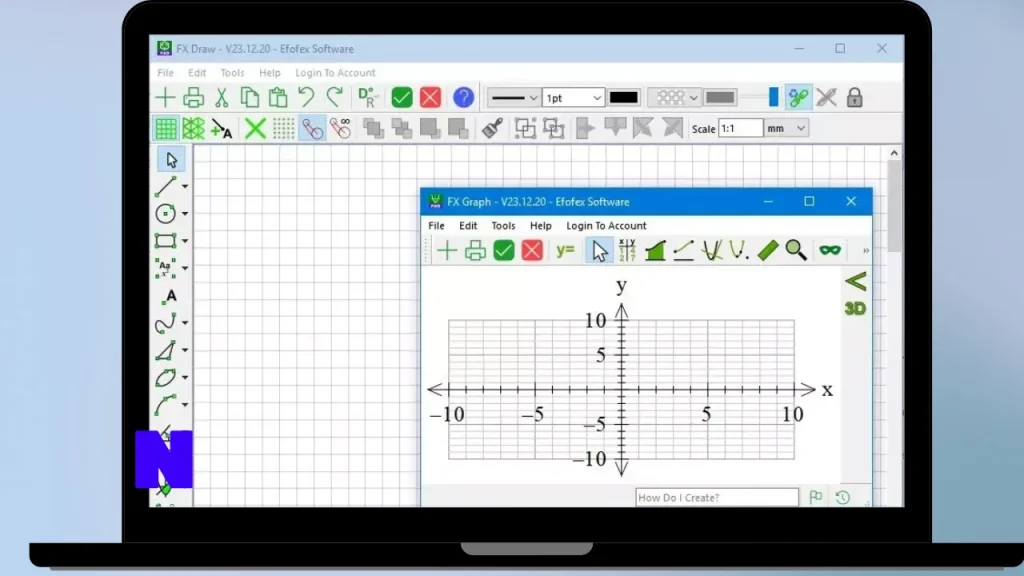Open the File menu in FX Graph
The width and height of the screenshot is (1024, 576).
pos(436,225)
